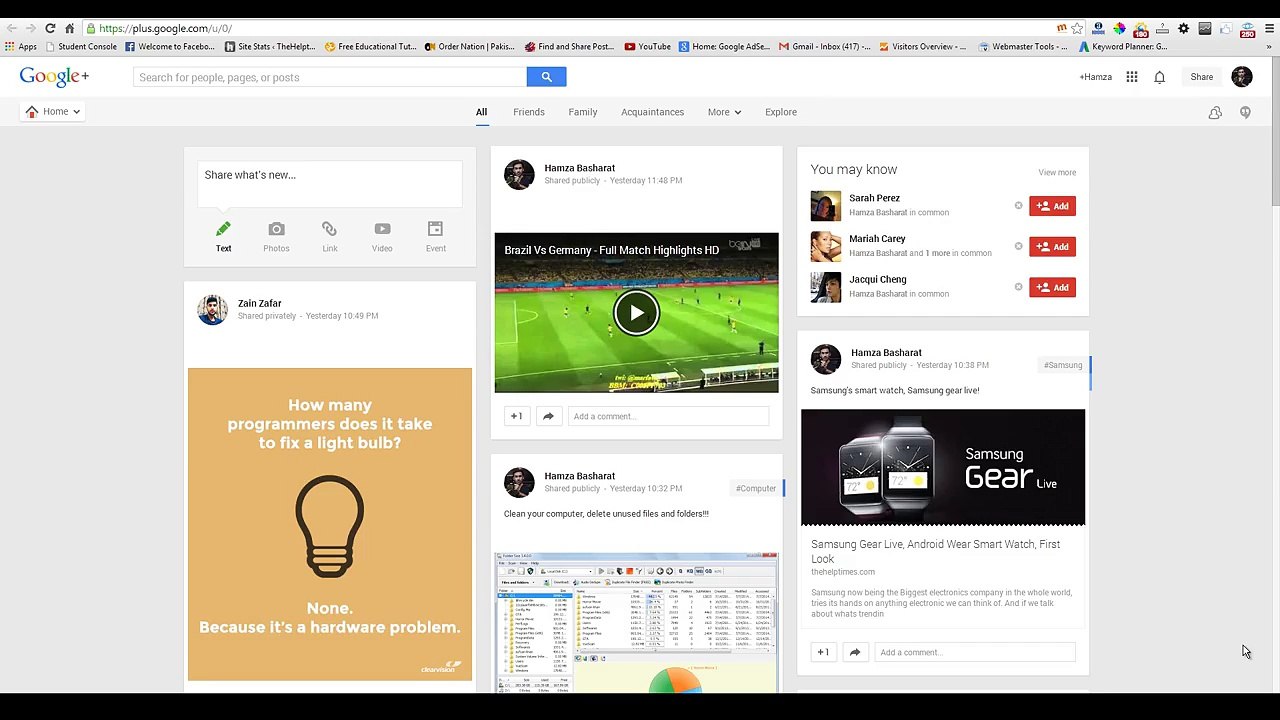Click the thumbs-up extension icon
1280x720 pixels.
(x=1225, y=28)
